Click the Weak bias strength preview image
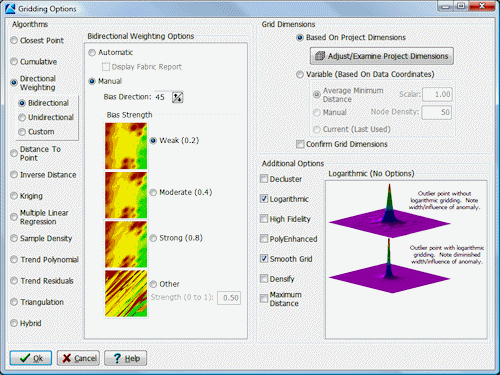 point(126,146)
